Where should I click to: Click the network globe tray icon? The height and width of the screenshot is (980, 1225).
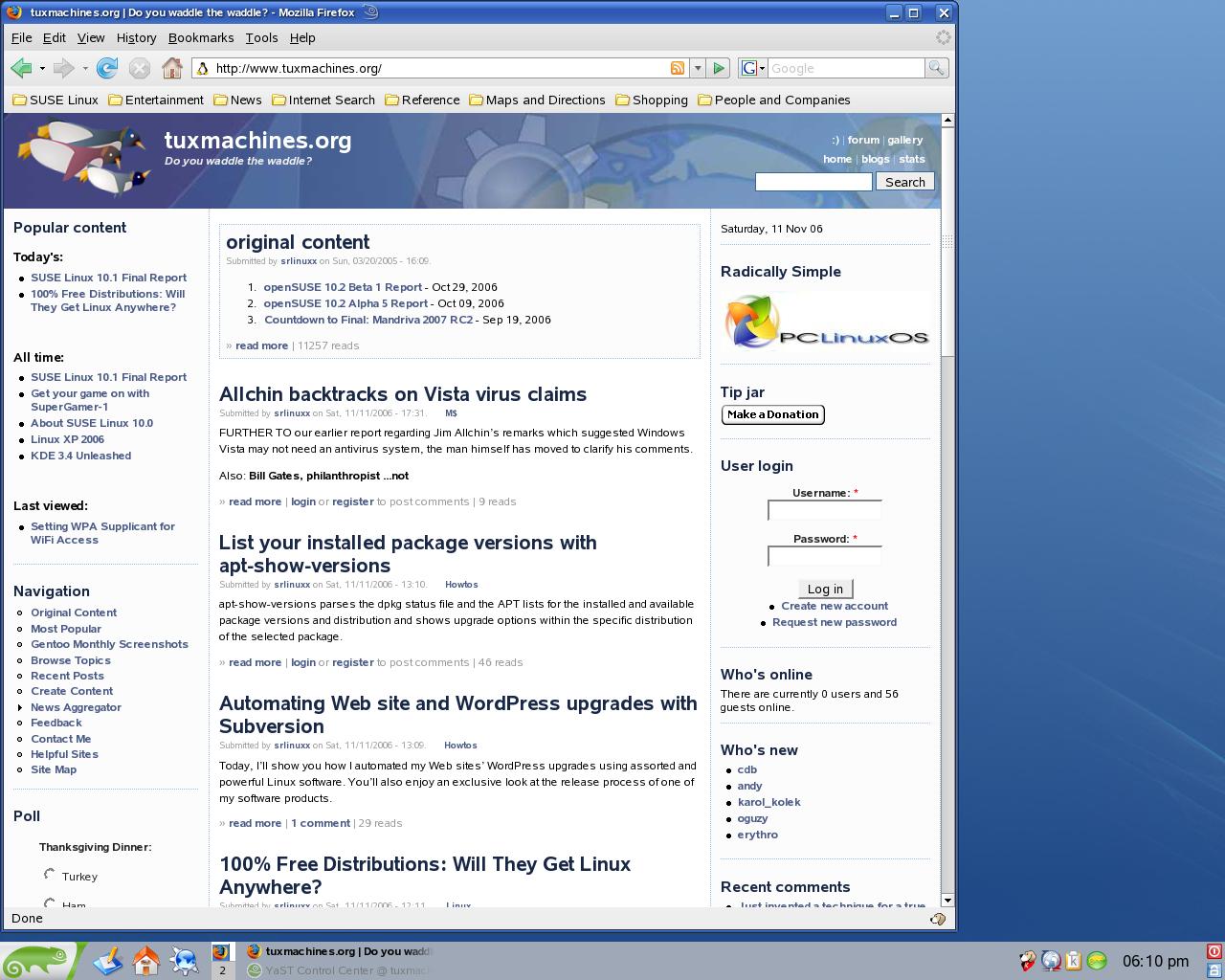coord(1051,961)
